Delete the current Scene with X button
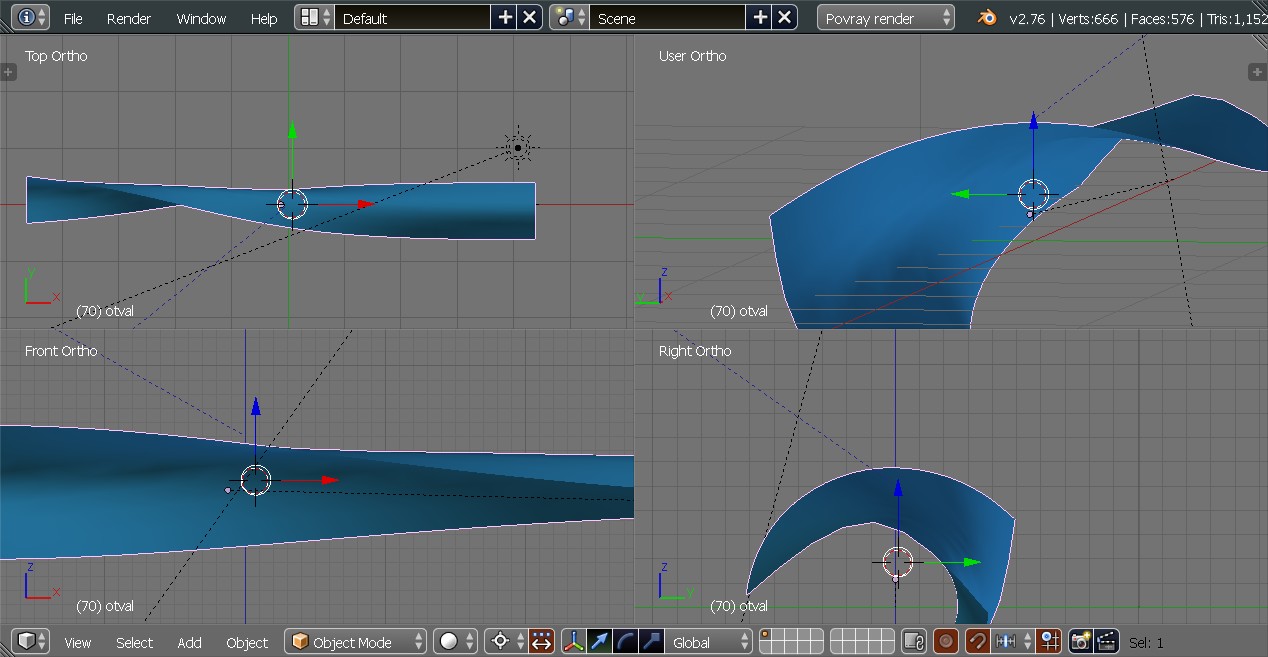Image resolution: width=1268 pixels, height=657 pixels. tap(785, 18)
